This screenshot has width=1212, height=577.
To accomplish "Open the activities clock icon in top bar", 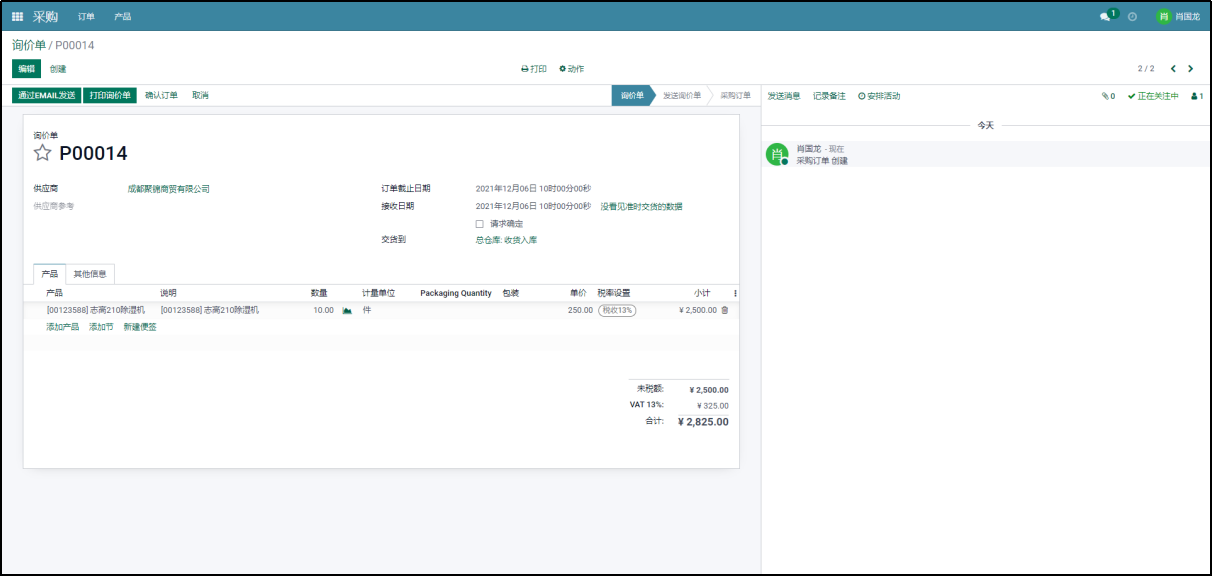I will 1132,17.
